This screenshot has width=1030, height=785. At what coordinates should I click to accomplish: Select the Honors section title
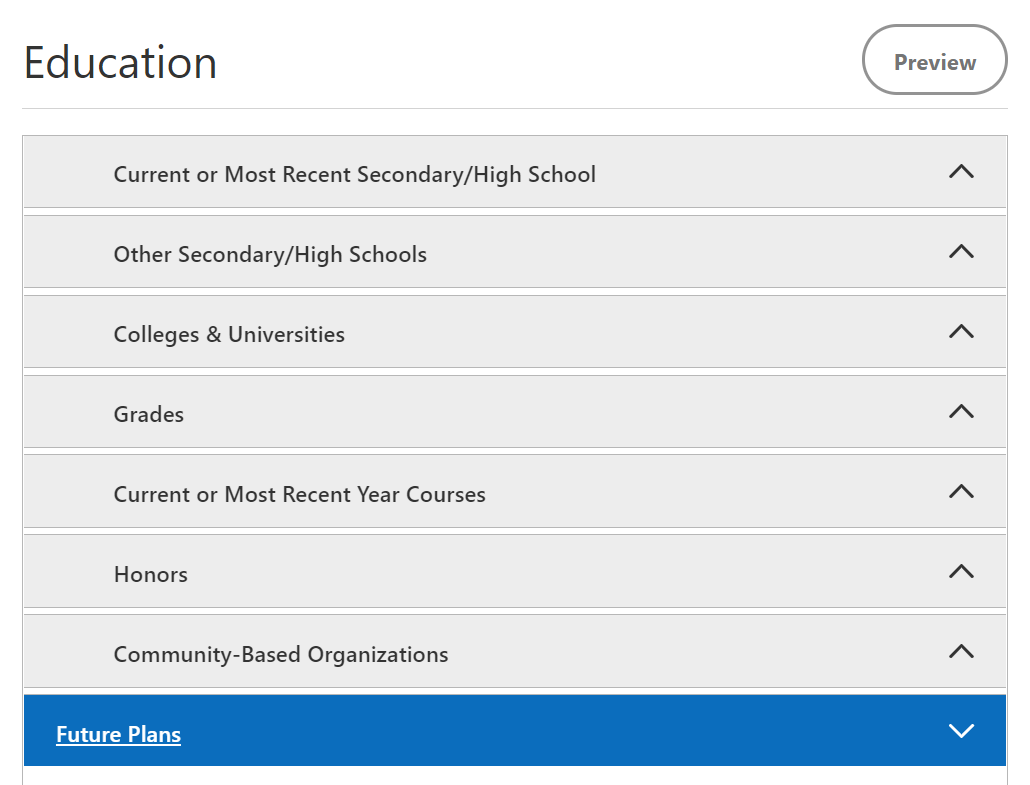[x=151, y=574]
